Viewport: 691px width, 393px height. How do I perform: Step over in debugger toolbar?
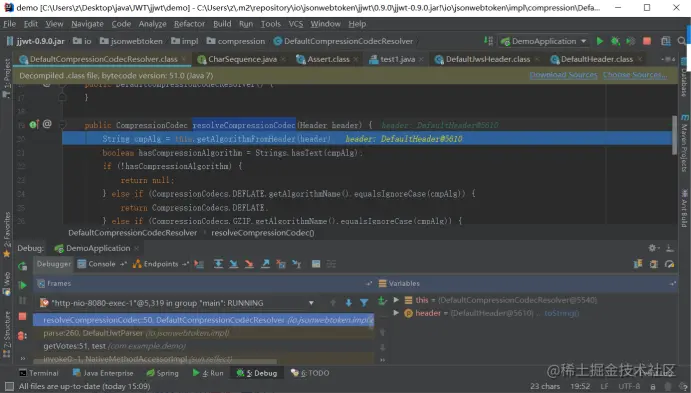point(218,264)
